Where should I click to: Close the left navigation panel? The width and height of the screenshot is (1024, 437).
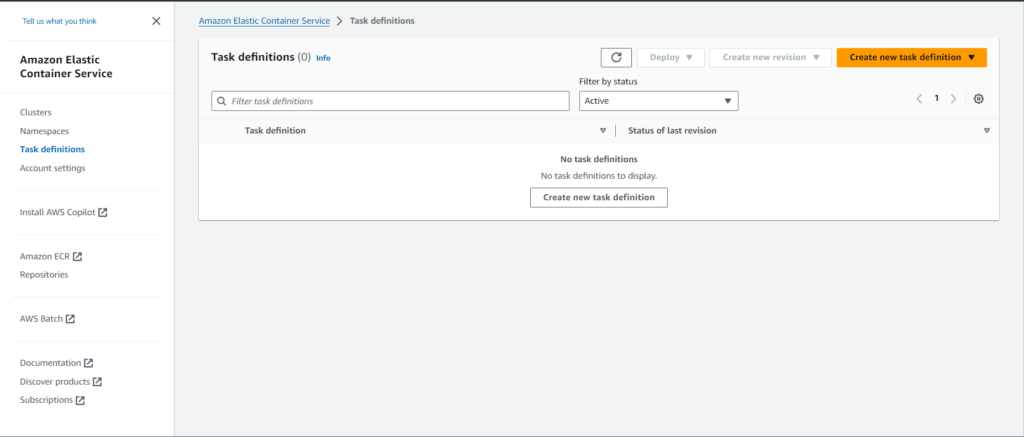point(156,21)
